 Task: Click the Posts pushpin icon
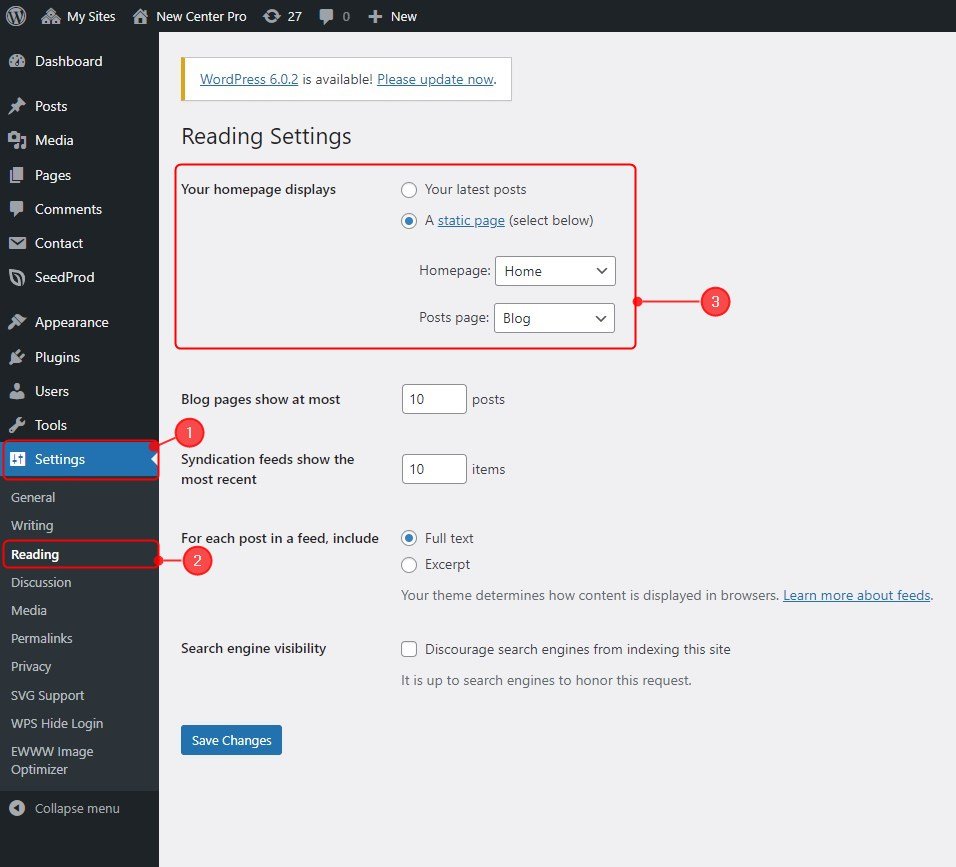click(17, 106)
